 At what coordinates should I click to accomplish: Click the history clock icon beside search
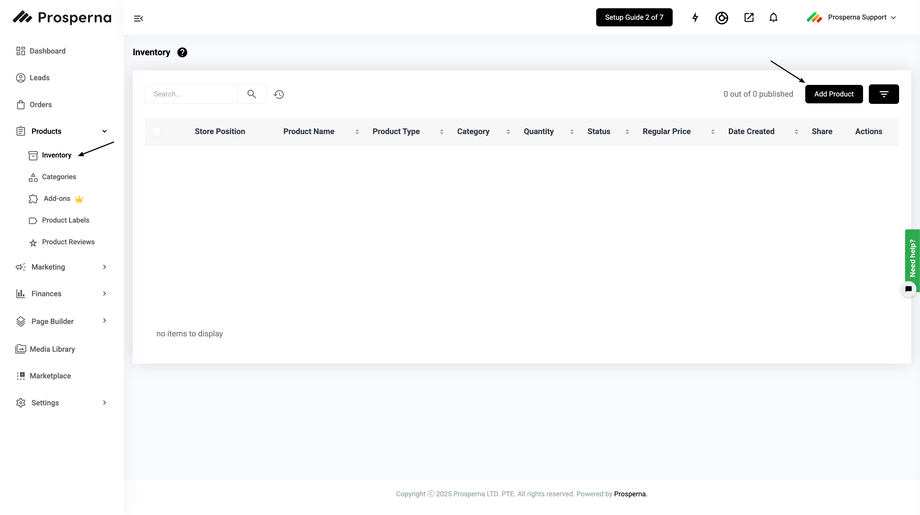[279, 94]
